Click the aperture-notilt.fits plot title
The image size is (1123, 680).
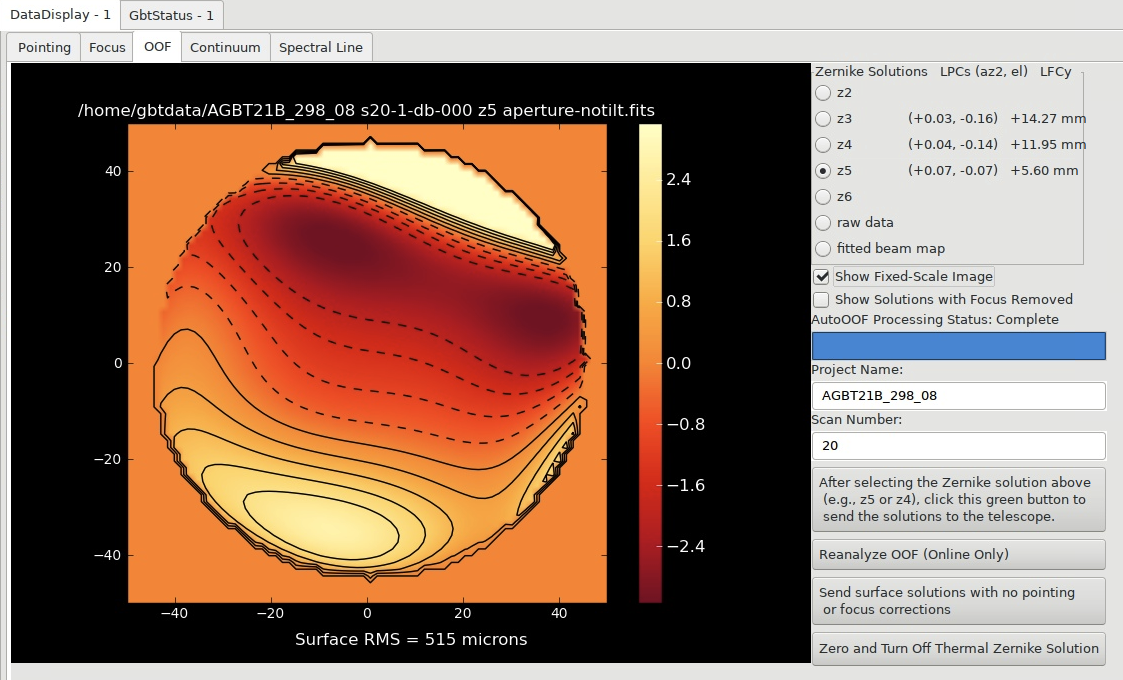(x=366, y=110)
